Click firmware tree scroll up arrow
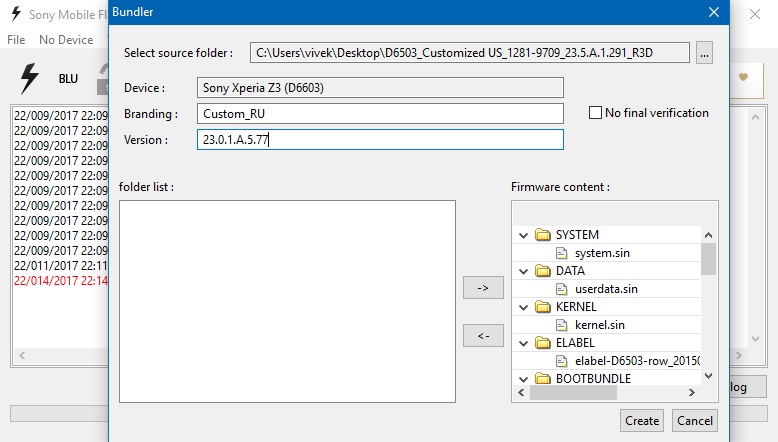The height and width of the screenshot is (442, 778). click(708, 235)
